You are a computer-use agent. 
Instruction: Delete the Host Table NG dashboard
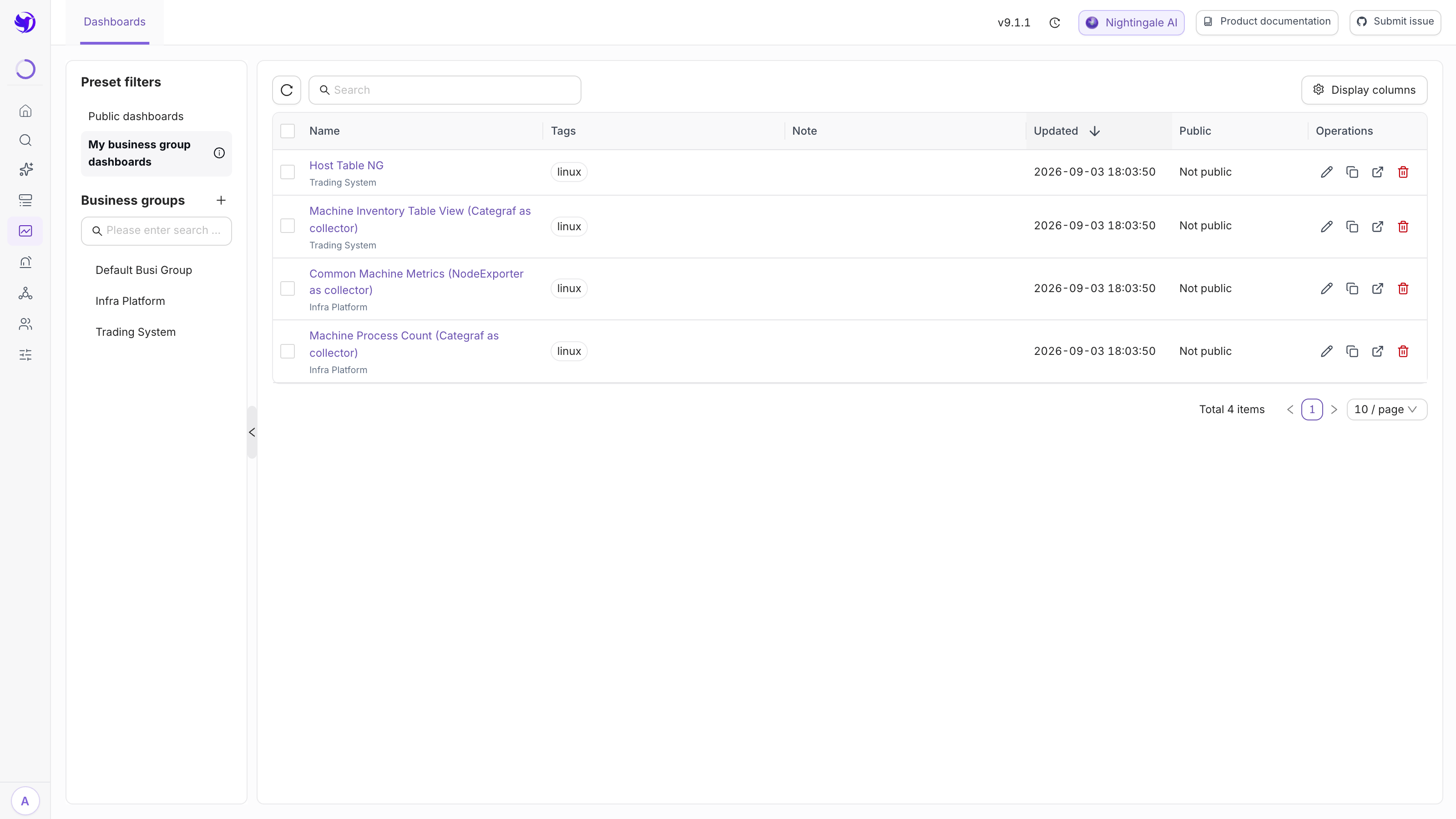tap(1403, 172)
